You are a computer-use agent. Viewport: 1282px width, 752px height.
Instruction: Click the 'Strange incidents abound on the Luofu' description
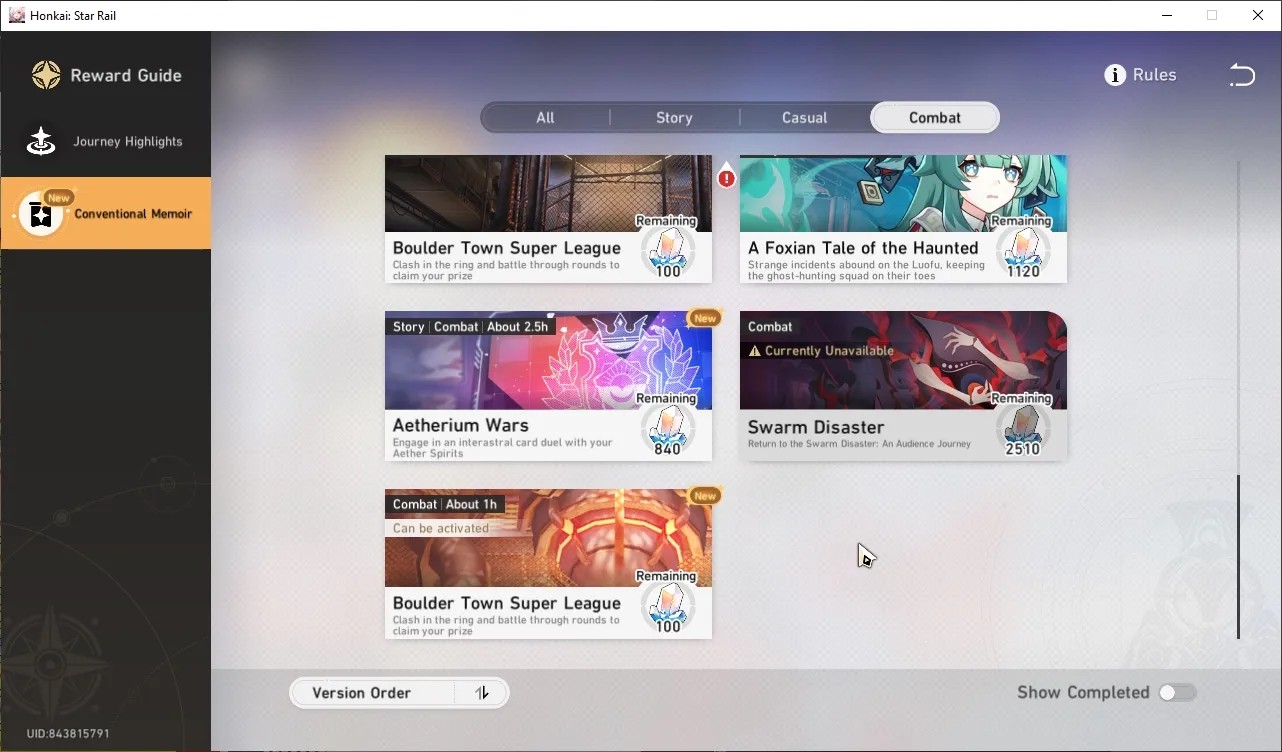(866, 271)
